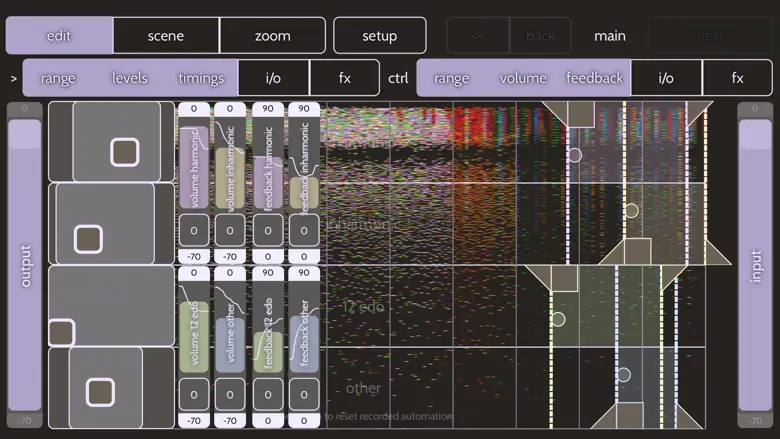Image resolution: width=780 pixels, height=439 pixels.
Task: Click the third XY pad square handle
Action: 61,332
